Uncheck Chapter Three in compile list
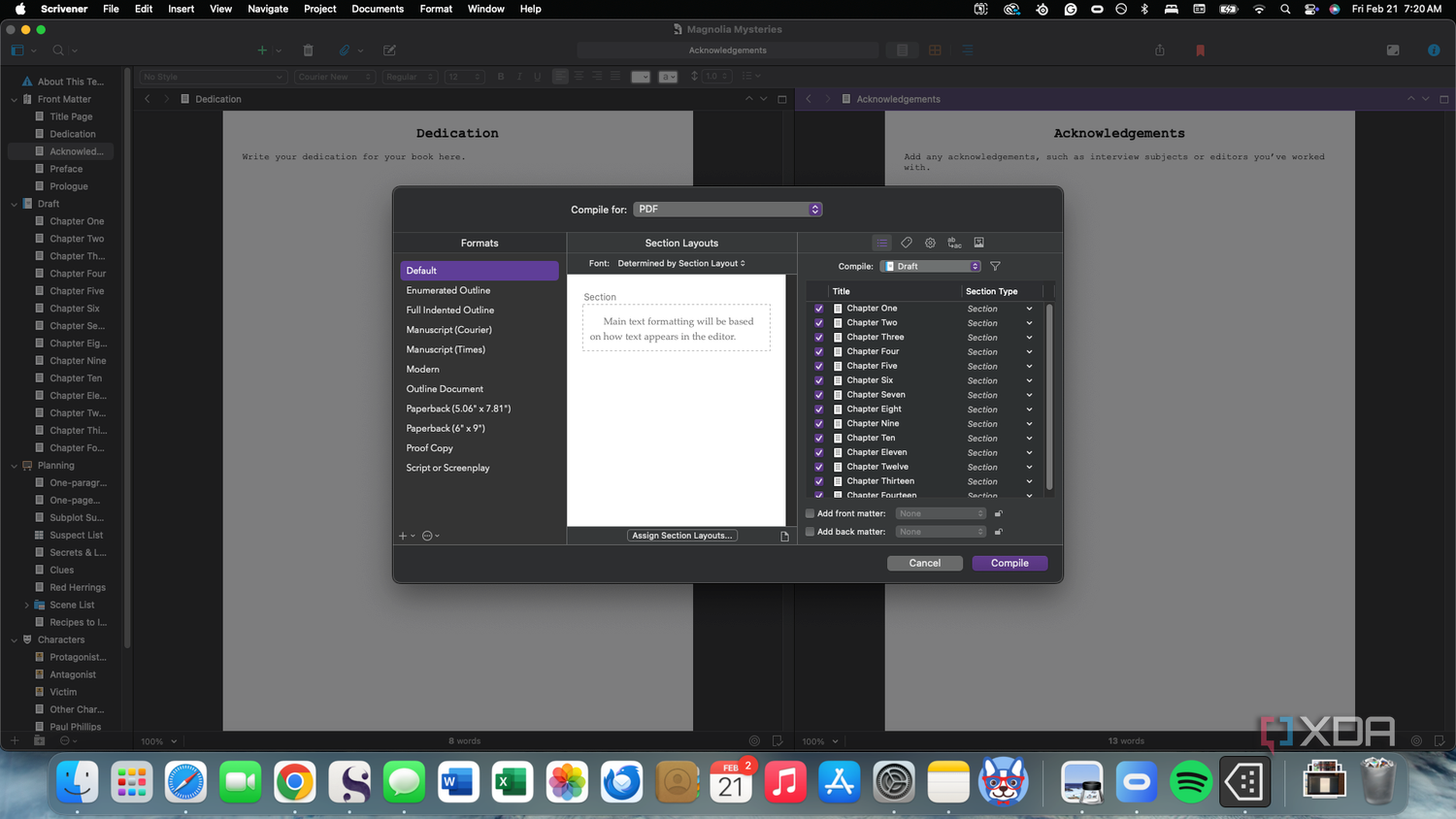This screenshot has width=1456, height=819. (819, 338)
